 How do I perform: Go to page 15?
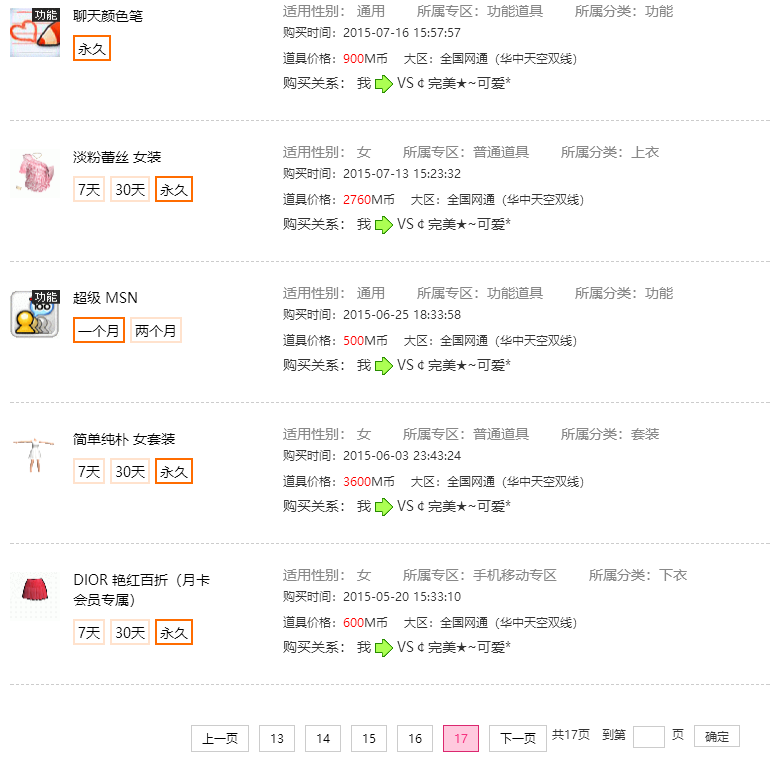click(x=369, y=738)
